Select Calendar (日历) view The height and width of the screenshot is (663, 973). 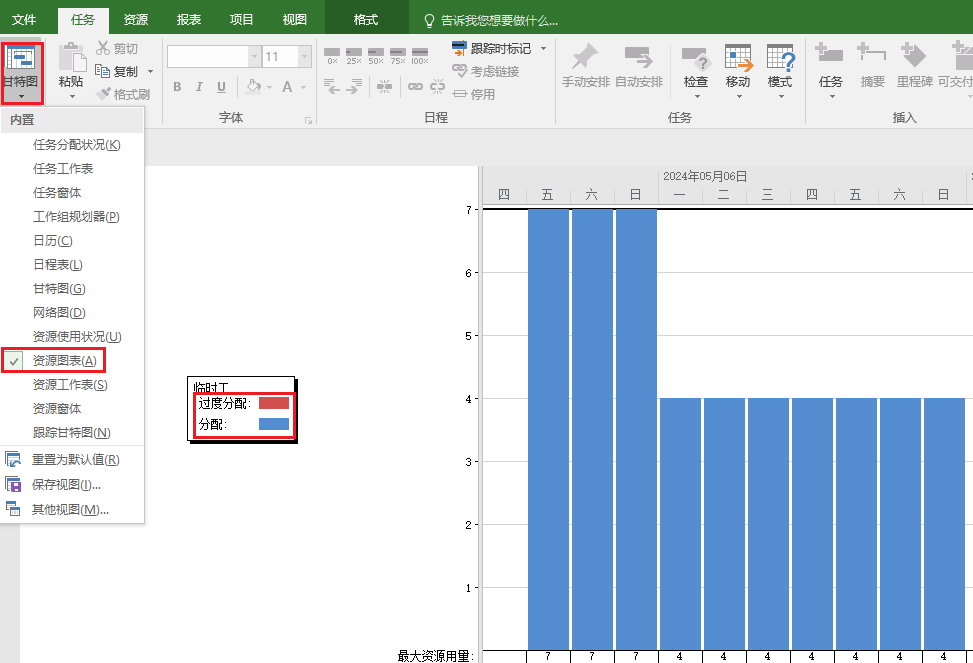click(73, 241)
